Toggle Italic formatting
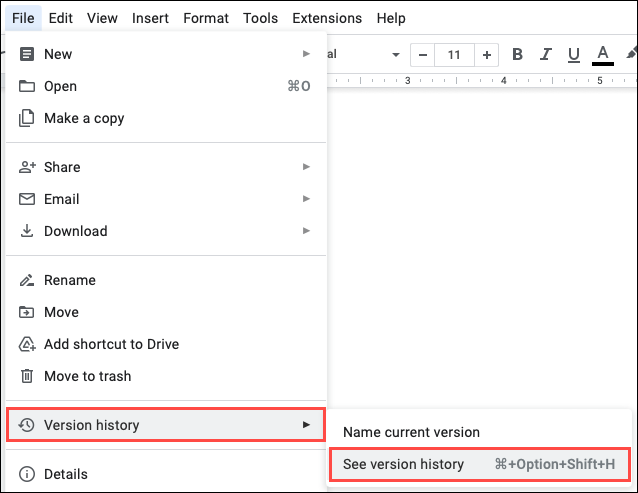 click(546, 54)
